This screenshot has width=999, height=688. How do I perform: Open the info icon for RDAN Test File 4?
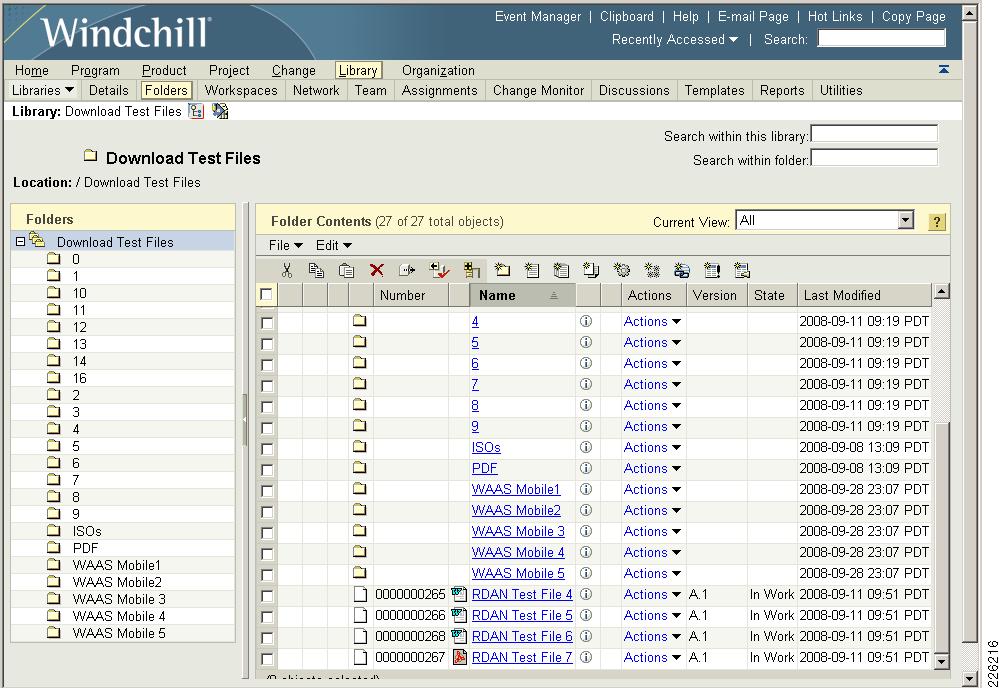(586, 594)
